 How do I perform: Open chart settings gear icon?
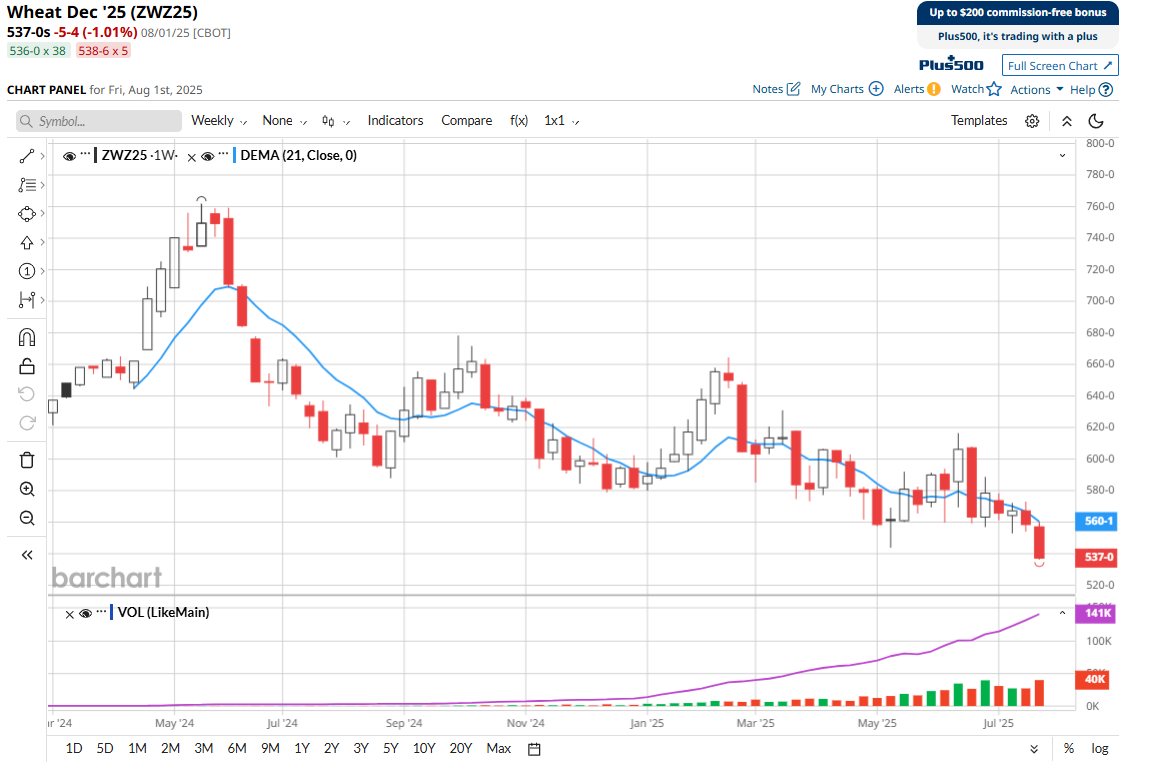(1032, 121)
